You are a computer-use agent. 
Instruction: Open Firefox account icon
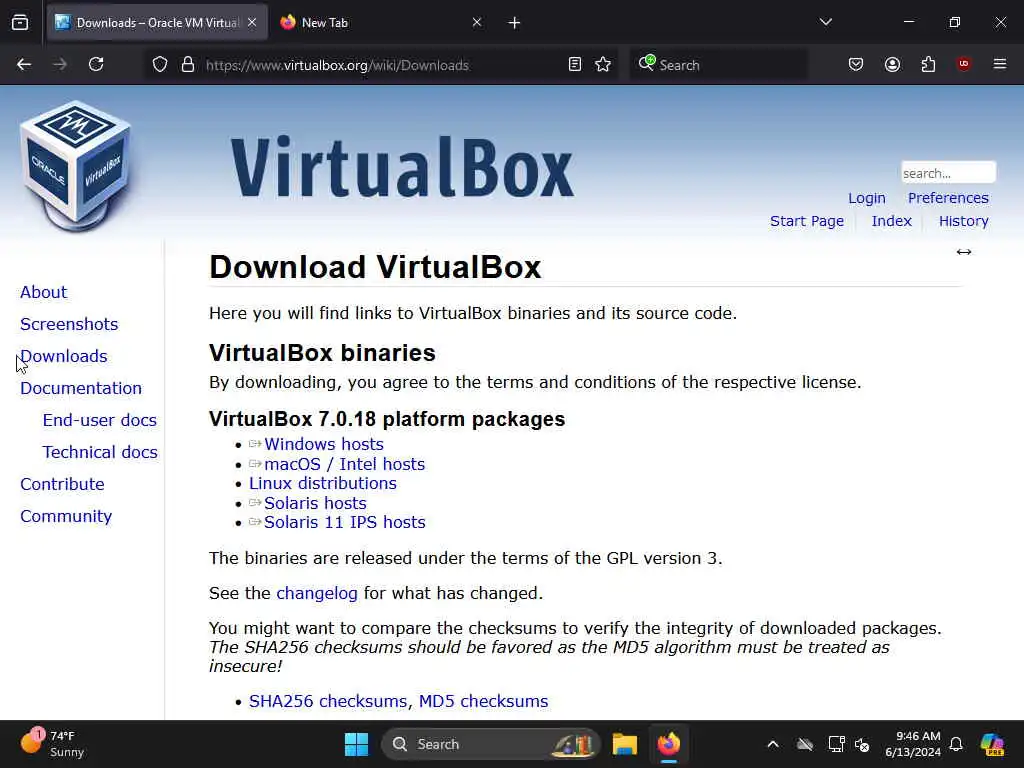tap(892, 64)
